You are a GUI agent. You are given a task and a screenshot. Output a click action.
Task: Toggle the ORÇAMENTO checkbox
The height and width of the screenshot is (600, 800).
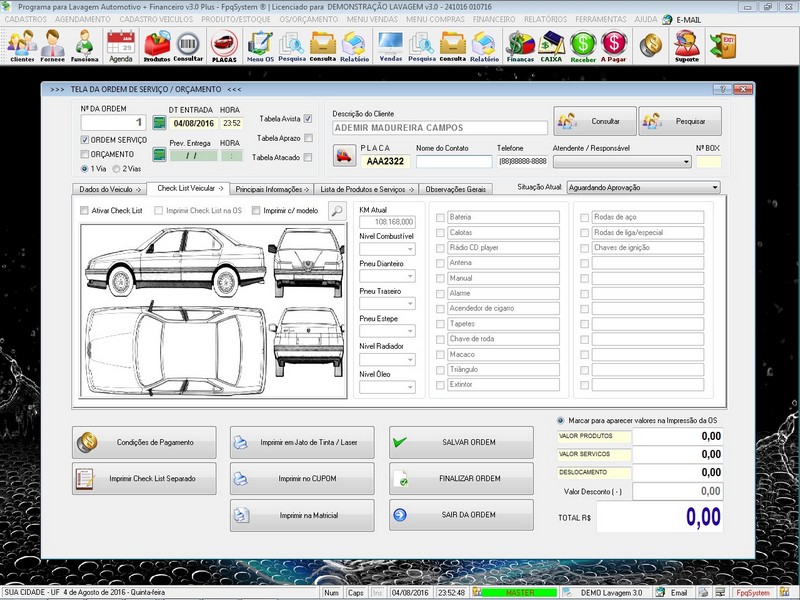pyautogui.click(x=85, y=155)
